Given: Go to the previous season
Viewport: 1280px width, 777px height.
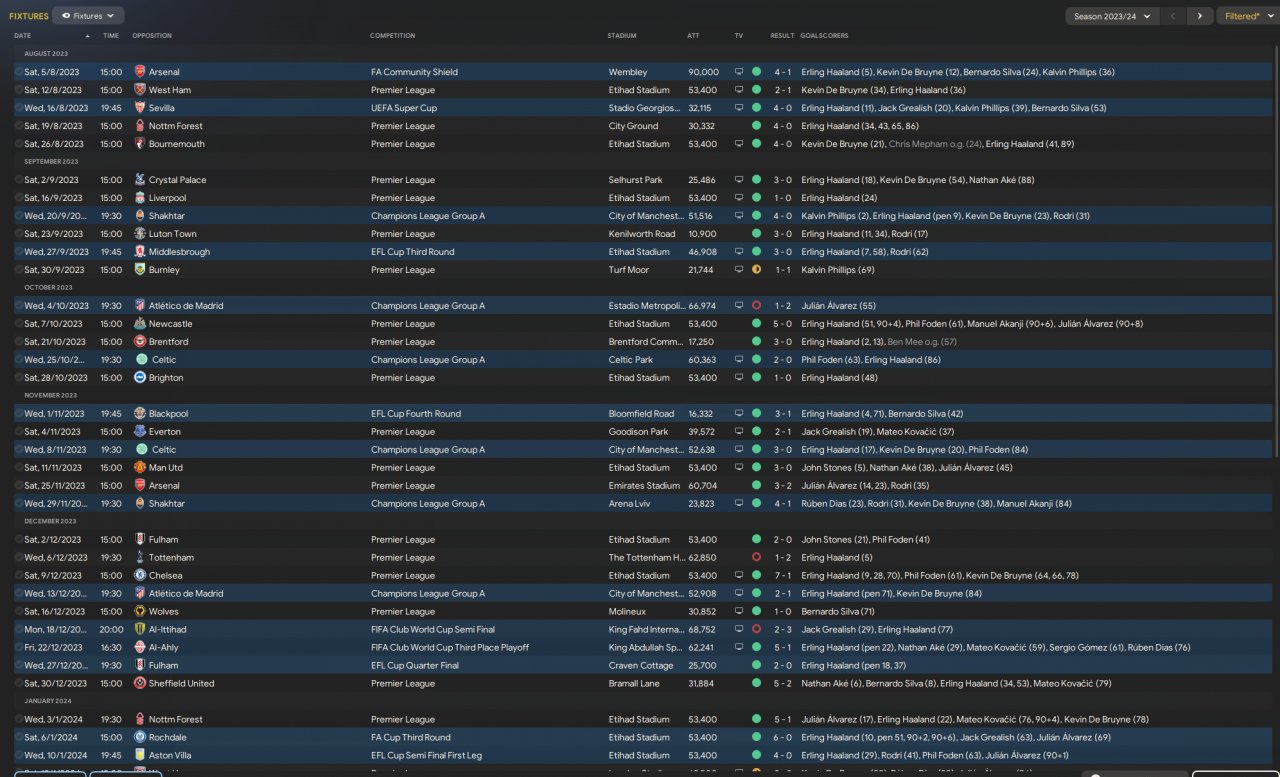Looking at the screenshot, I should pos(1174,16).
